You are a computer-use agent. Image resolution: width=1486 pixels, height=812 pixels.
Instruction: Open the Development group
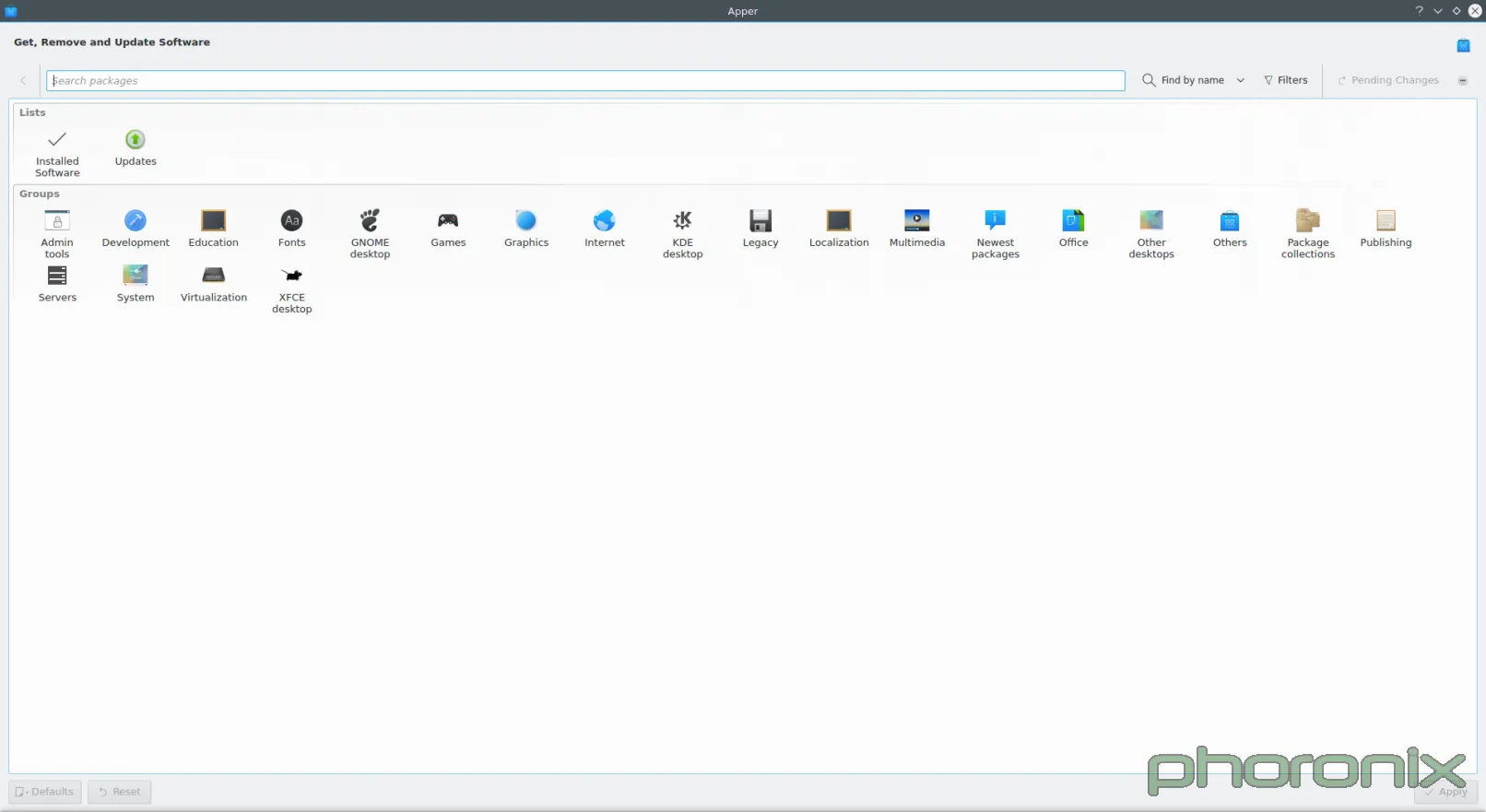136,229
